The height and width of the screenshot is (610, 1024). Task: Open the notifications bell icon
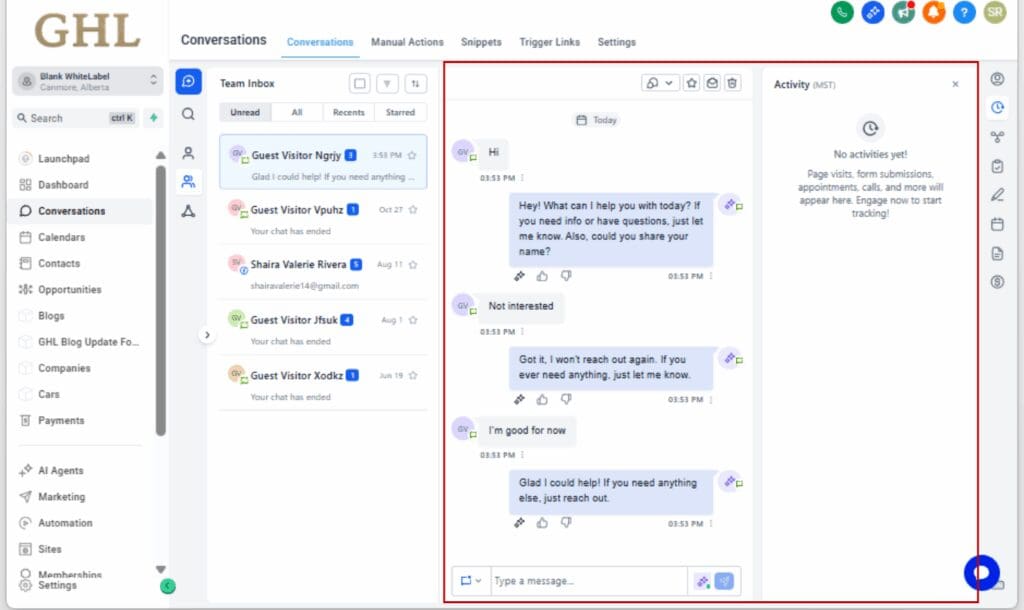(933, 15)
